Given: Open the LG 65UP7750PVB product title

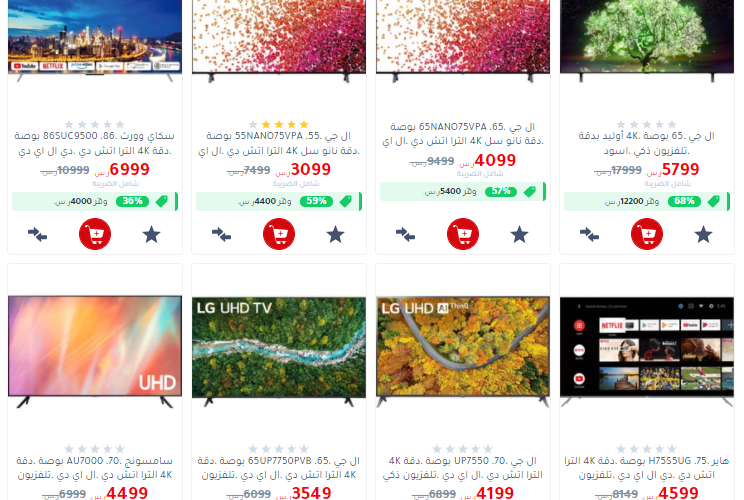Looking at the screenshot, I should (279, 468).
